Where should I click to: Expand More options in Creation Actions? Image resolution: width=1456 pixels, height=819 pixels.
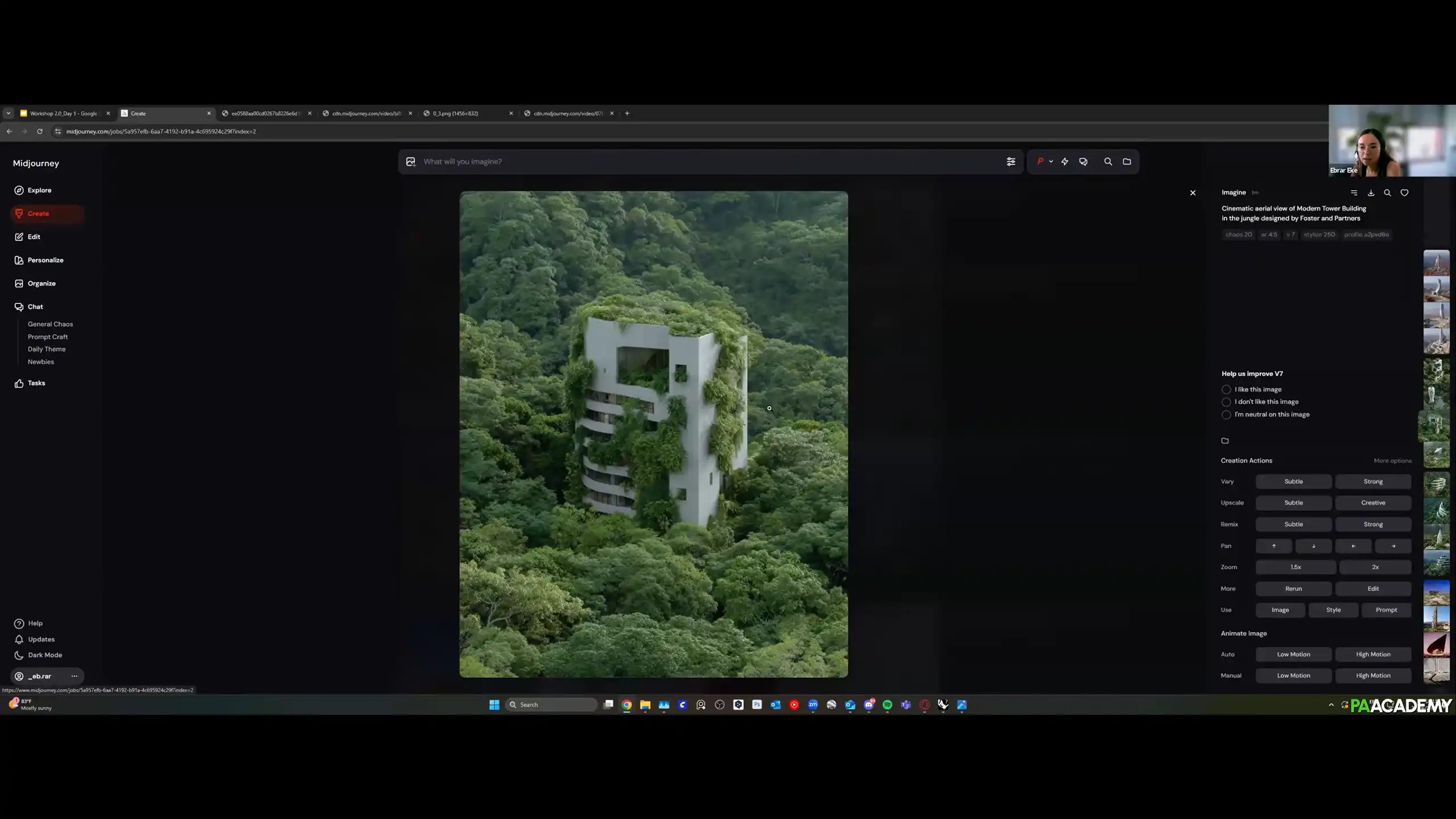(1392, 461)
